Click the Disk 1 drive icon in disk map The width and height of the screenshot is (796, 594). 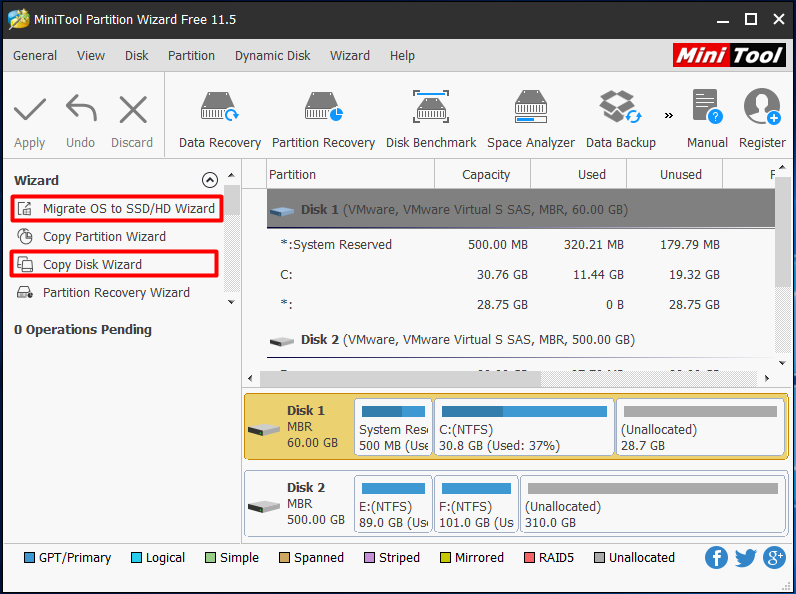[263, 430]
